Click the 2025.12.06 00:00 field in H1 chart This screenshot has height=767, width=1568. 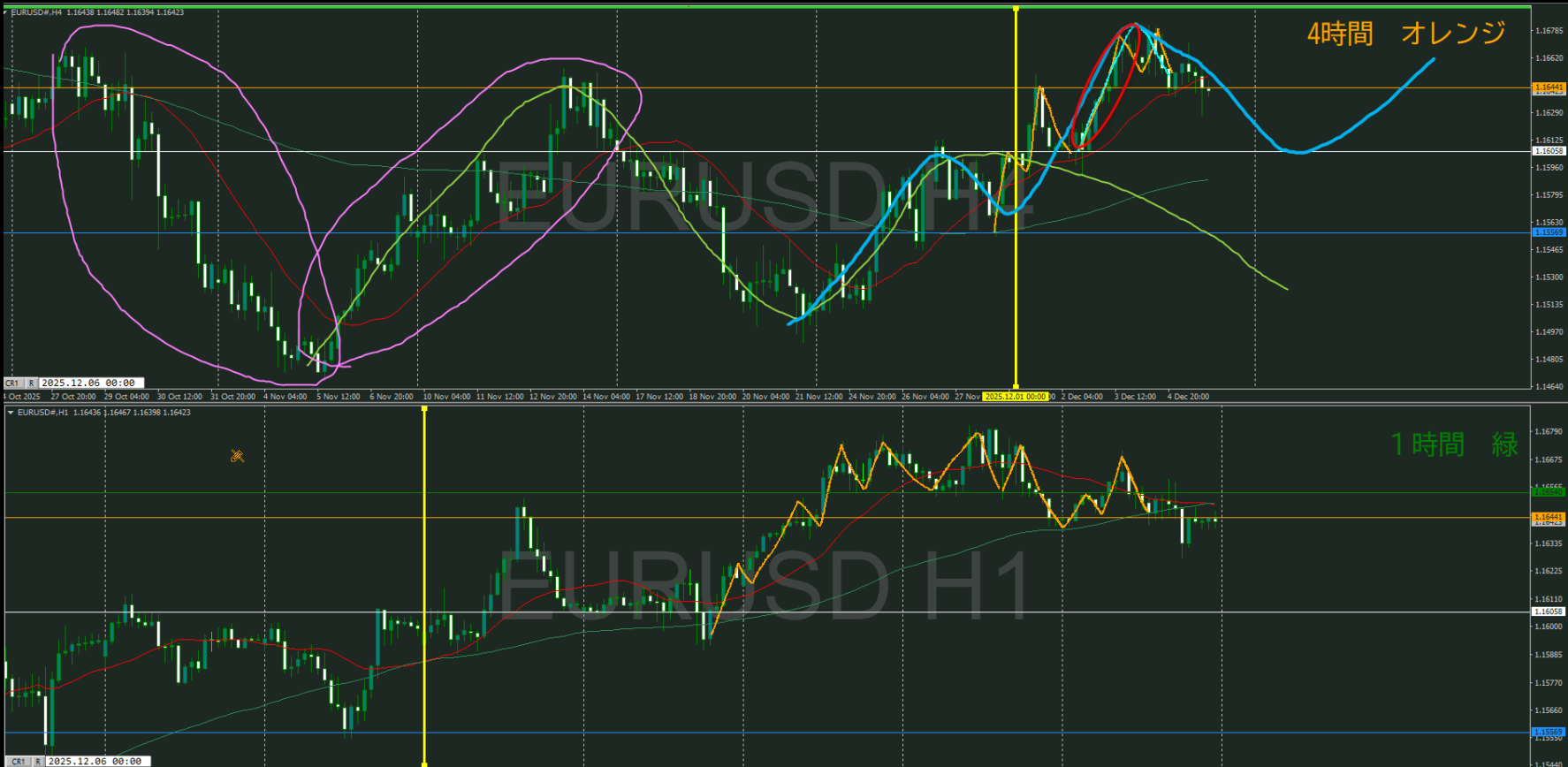(x=95, y=761)
